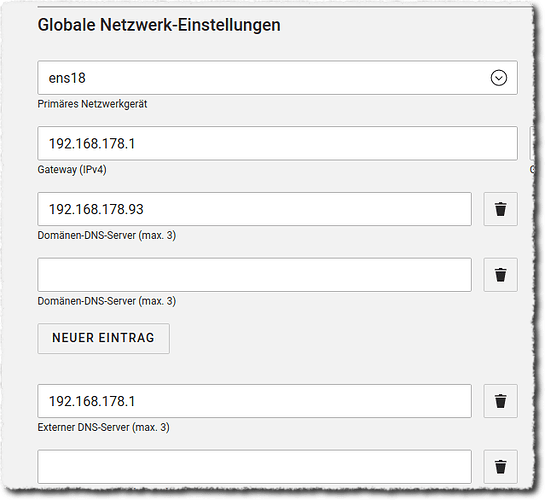Click the NEUER EINTRAG button

tap(104, 338)
